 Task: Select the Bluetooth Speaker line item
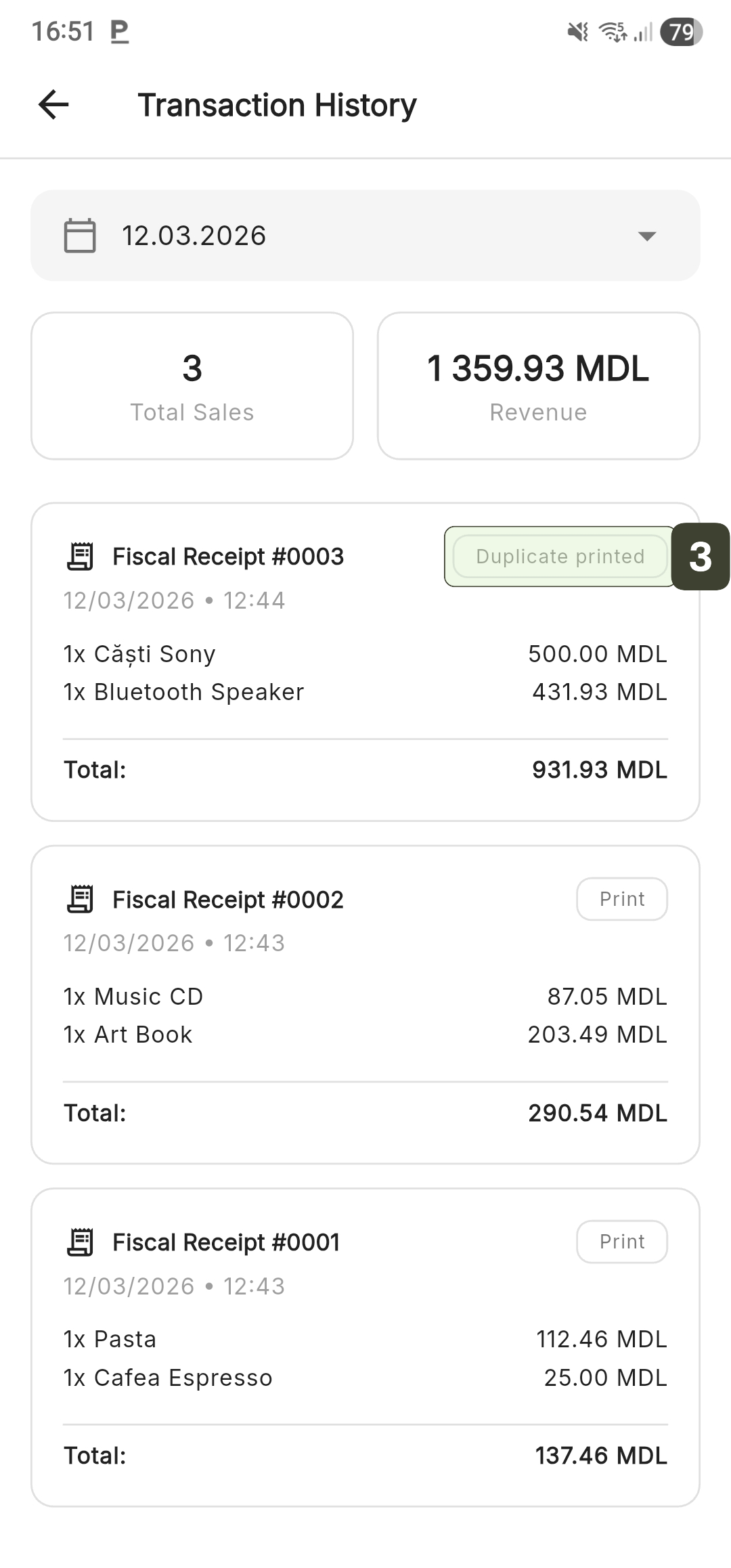tap(184, 692)
